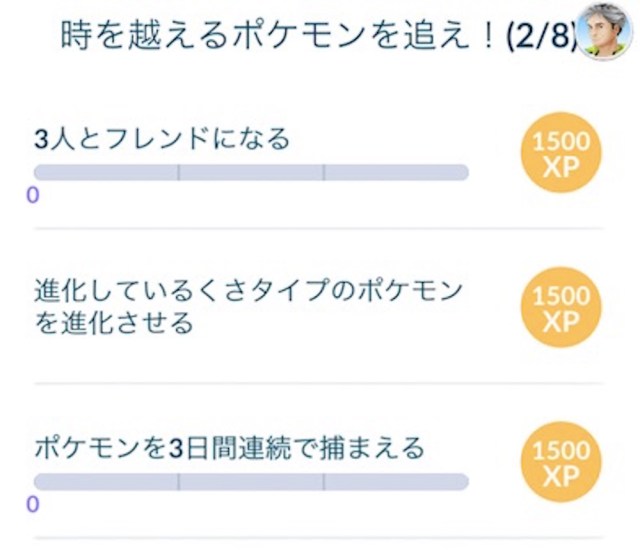640x553 pixels.
Task: Click the middle segment of the 3-day catch progress bar
Action: tap(251, 481)
